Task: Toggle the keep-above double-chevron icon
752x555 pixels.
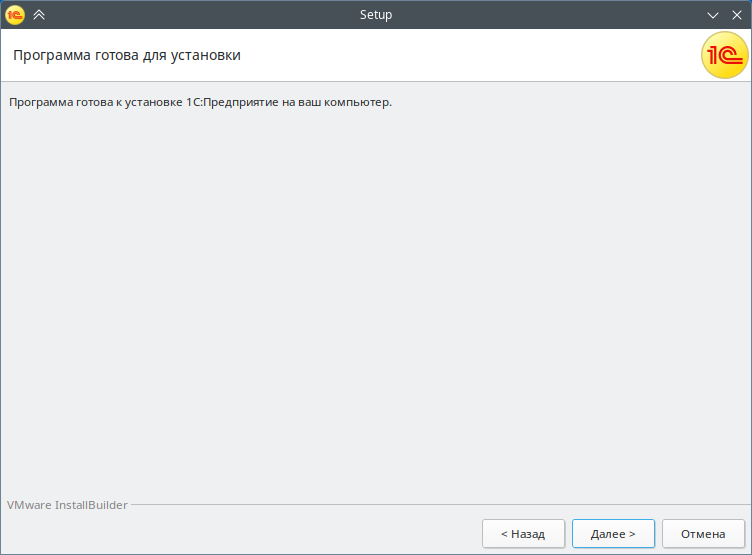Action: tap(39, 15)
